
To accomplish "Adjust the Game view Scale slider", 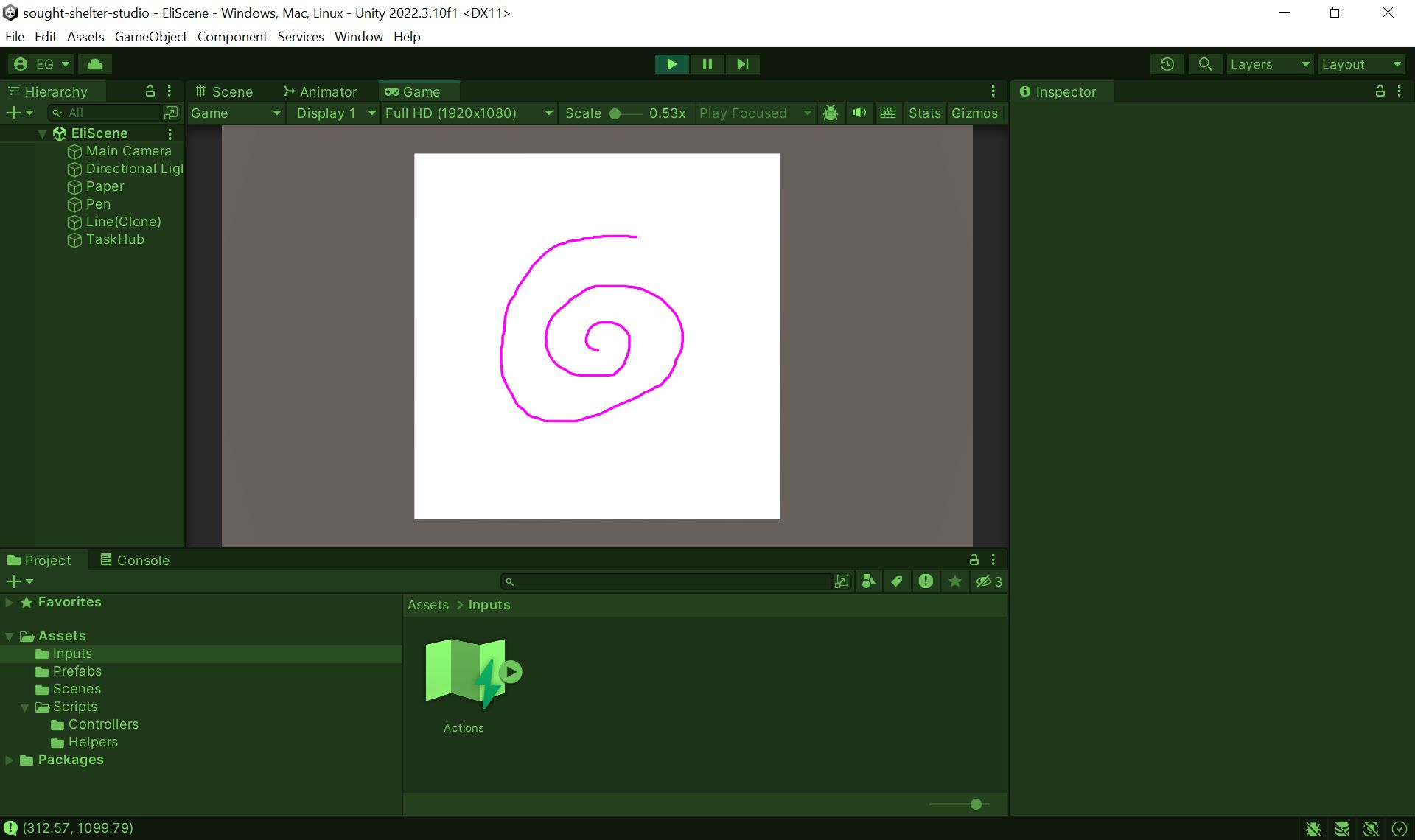I will pos(616,113).
